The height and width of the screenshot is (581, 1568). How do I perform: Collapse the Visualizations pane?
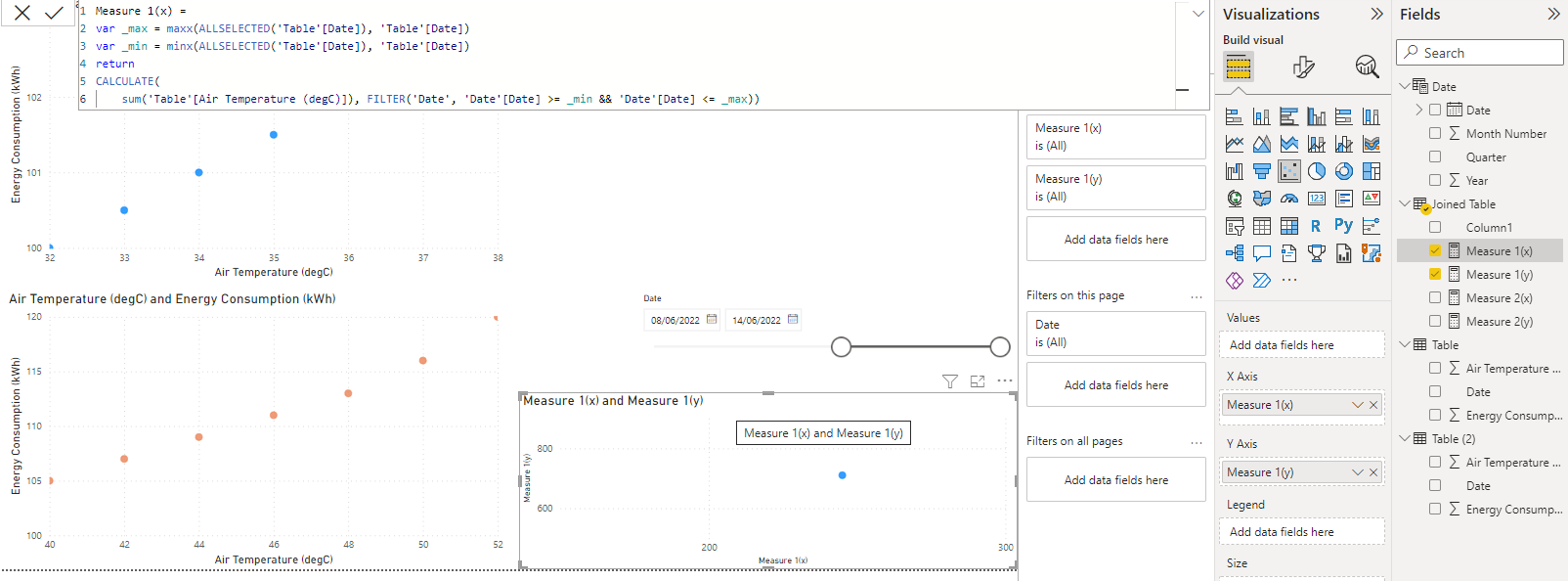[1376, 14]
